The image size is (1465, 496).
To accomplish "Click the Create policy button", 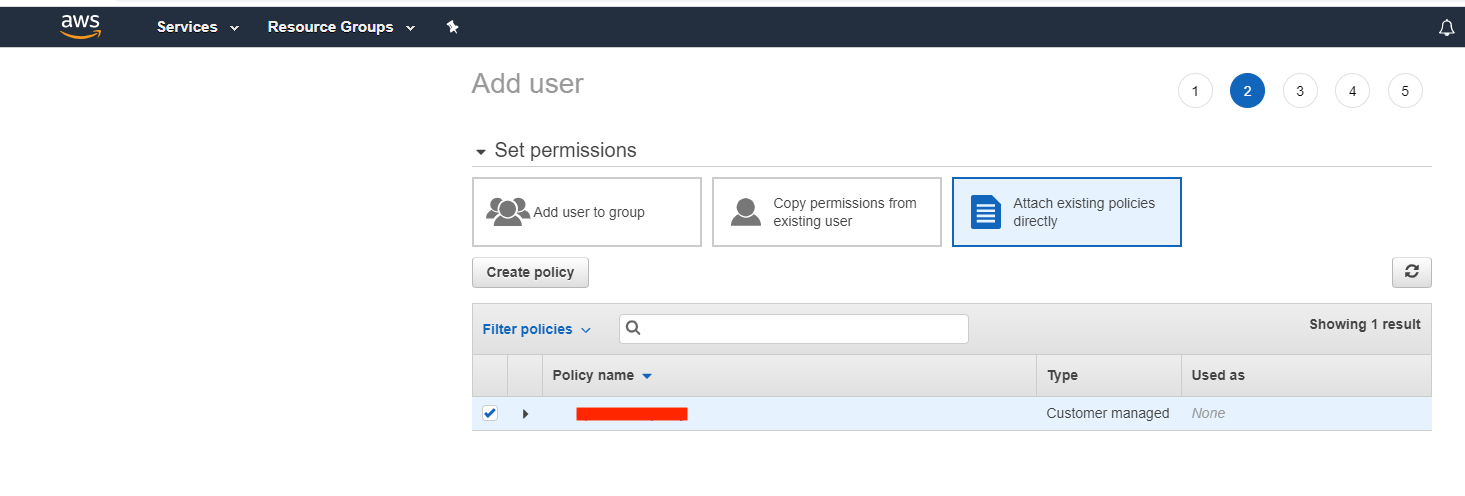I will pyautogui.click(x=530, y=272).
